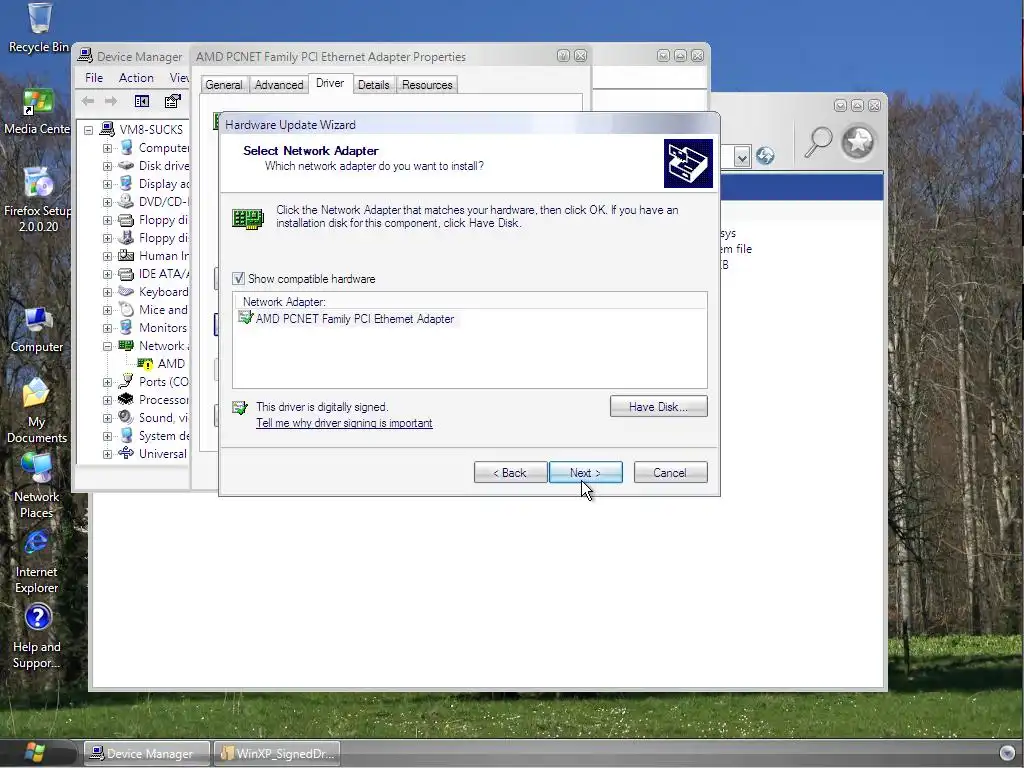This screenshot has height=768, width=1024.
Task: Expand the Disk drives category
Action: point(107,166)
